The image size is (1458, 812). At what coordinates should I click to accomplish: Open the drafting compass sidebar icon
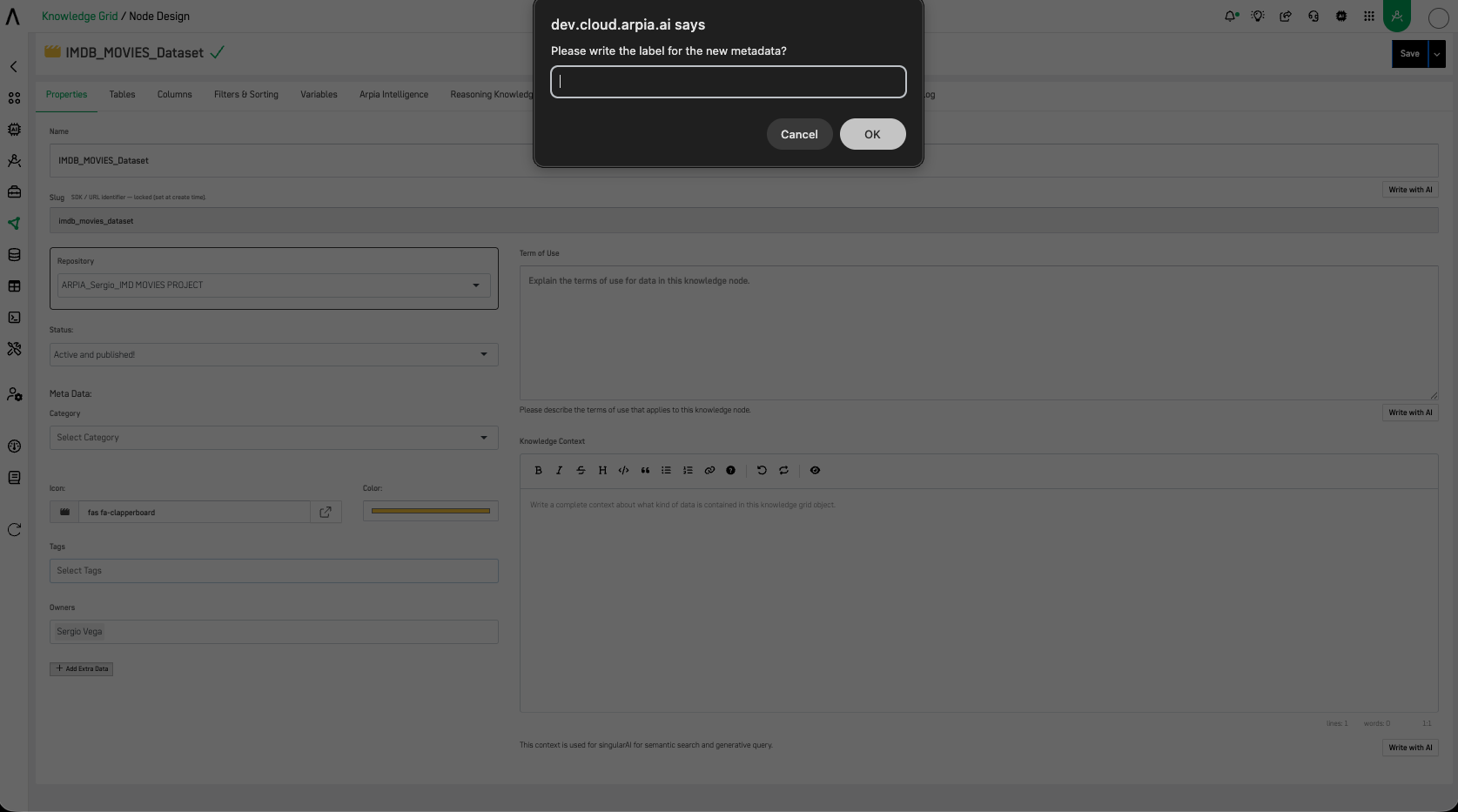[x=14, y=161]
